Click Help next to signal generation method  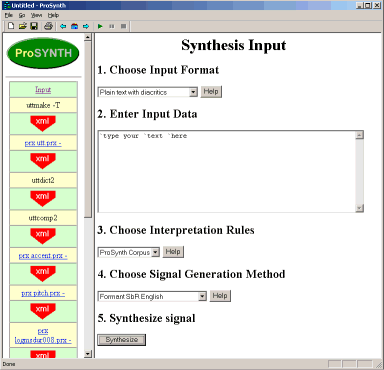220,296
